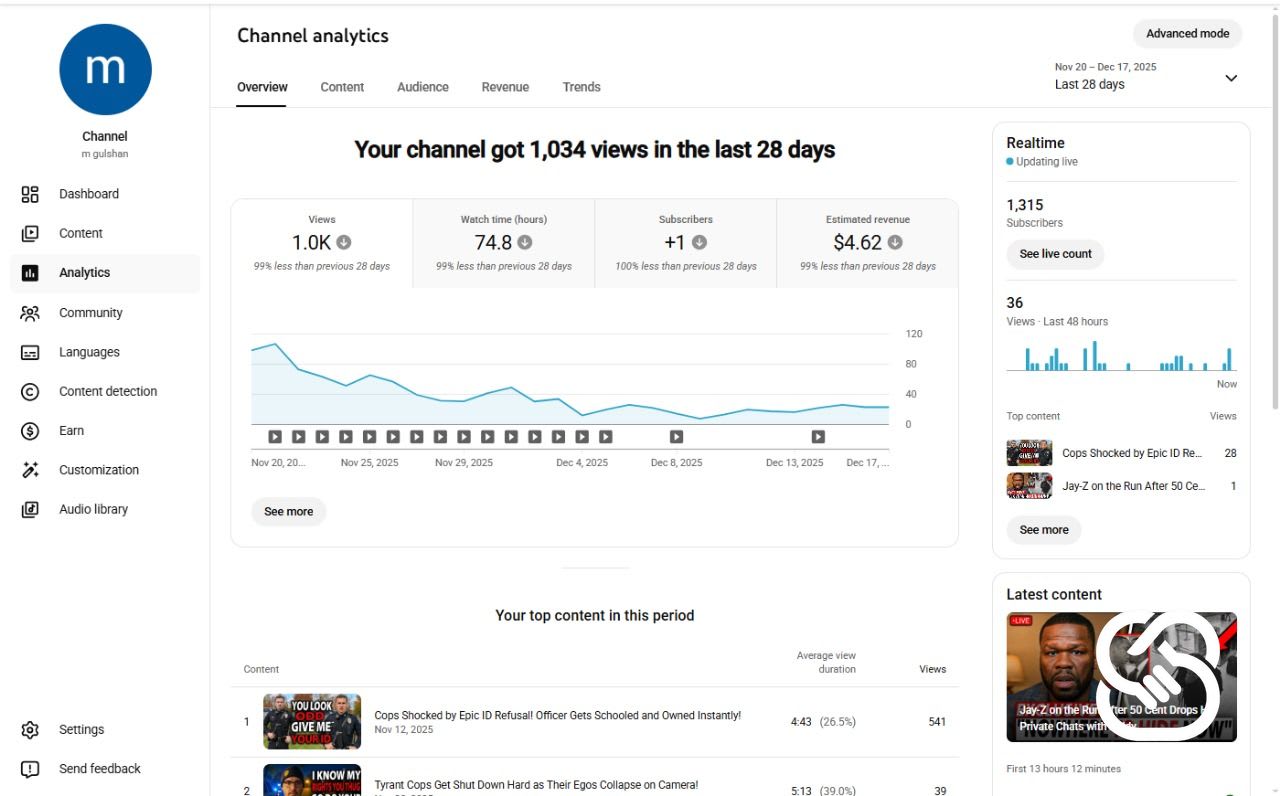Click the 541 views value for Cops Shocked
1280x796 pixels.
tap(937, 722)
